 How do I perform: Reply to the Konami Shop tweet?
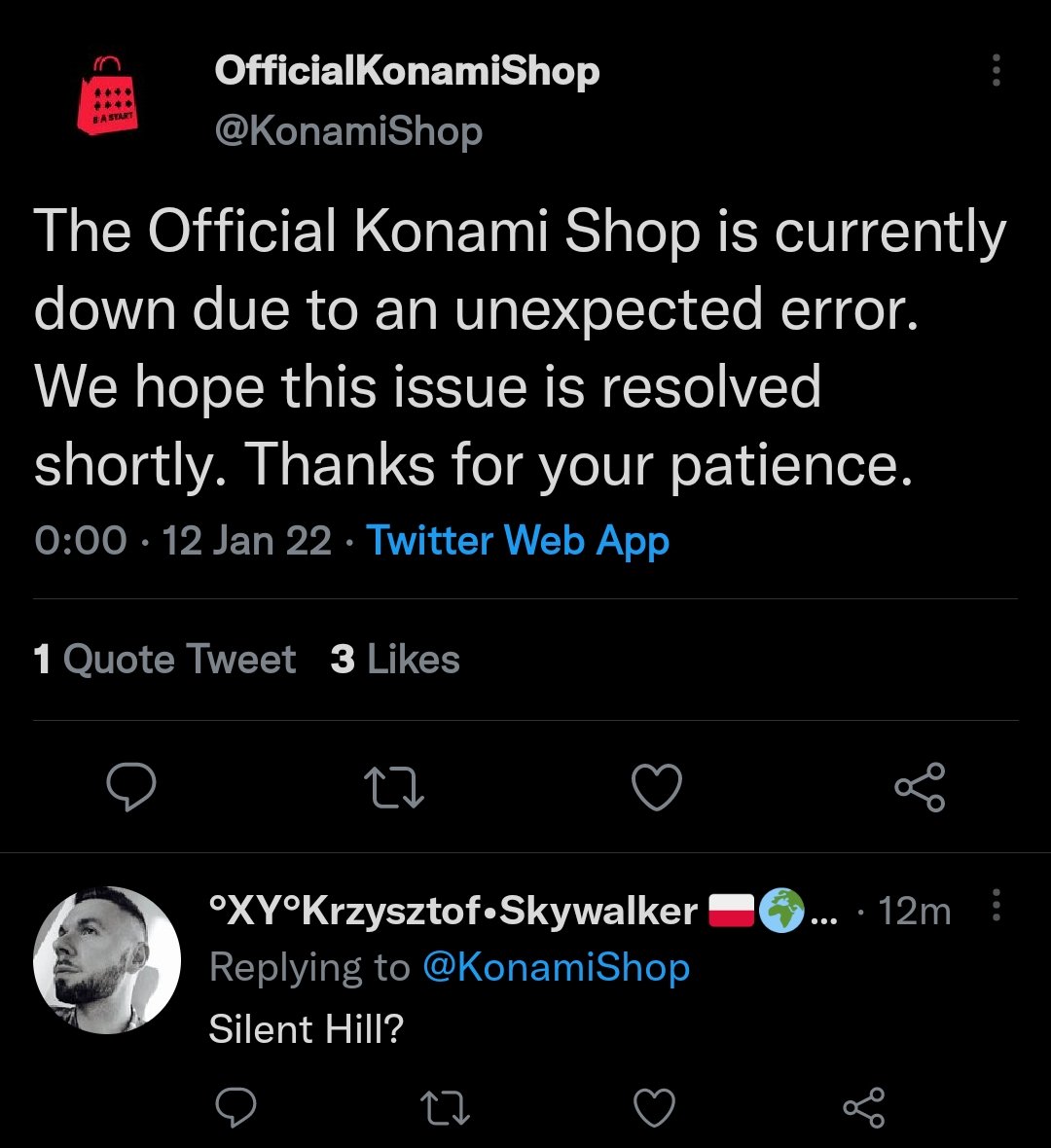click(130, 787)
